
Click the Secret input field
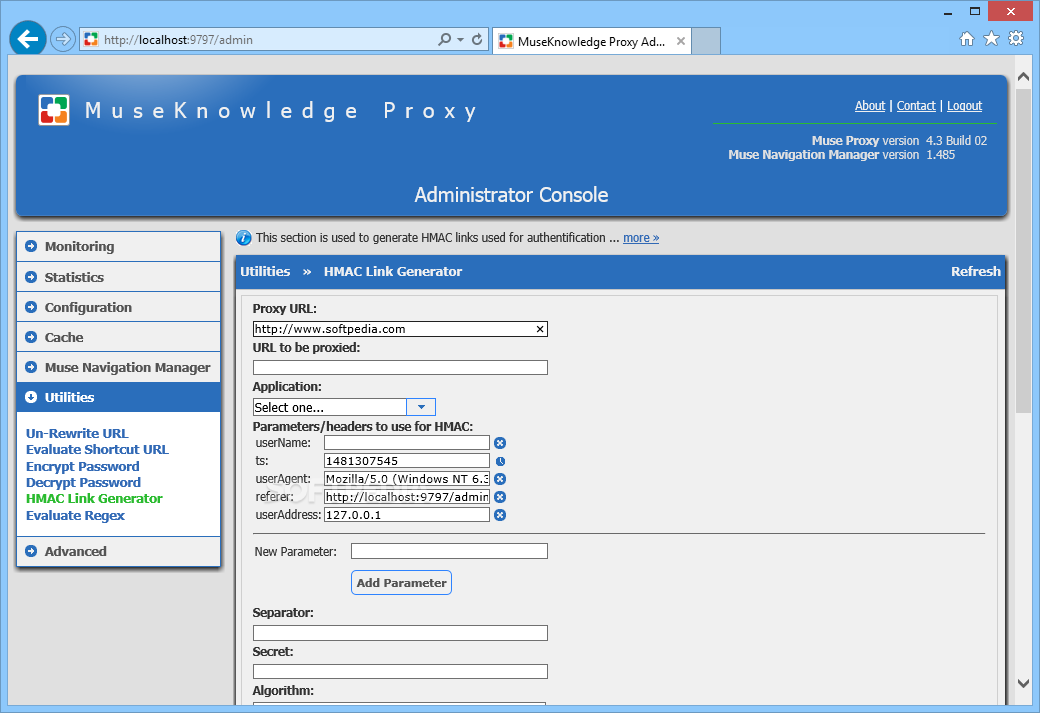tap(400, 671)
